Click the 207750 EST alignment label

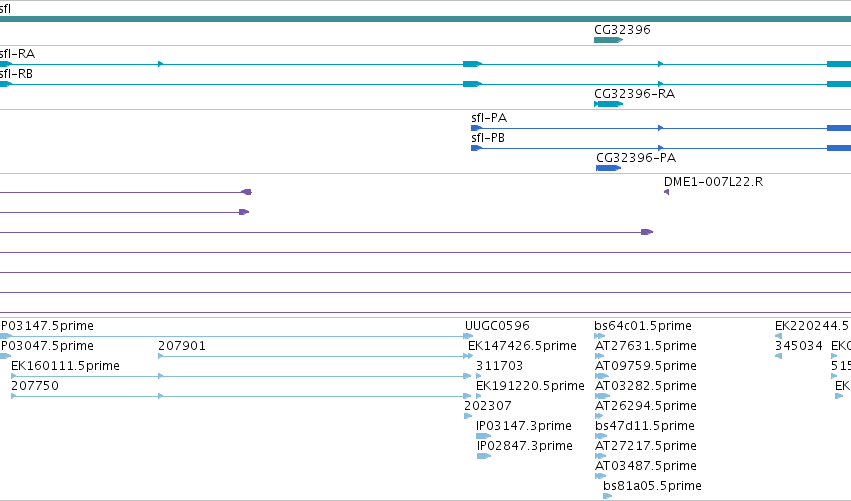pyautogui.click(x=35, y=386)
